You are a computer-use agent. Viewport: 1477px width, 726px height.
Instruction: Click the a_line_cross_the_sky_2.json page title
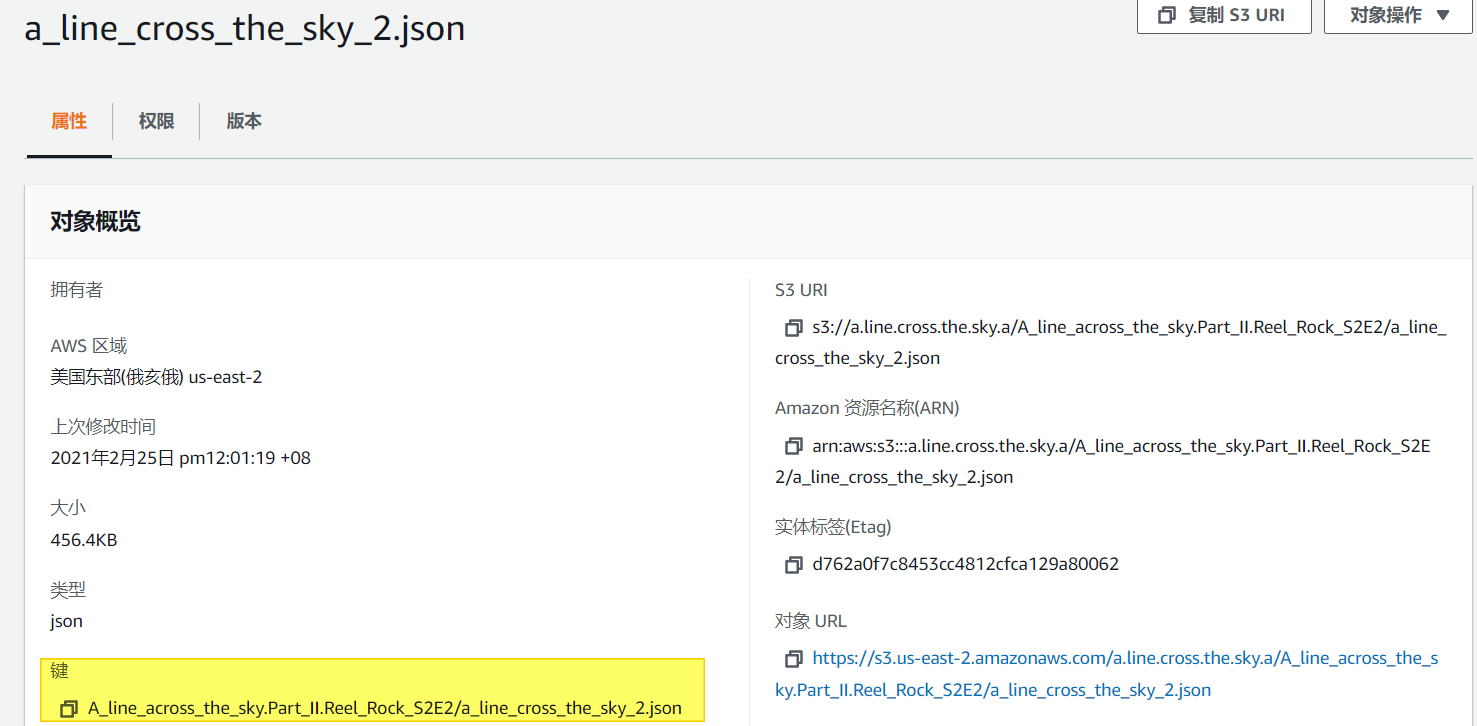tap(245, 28)
